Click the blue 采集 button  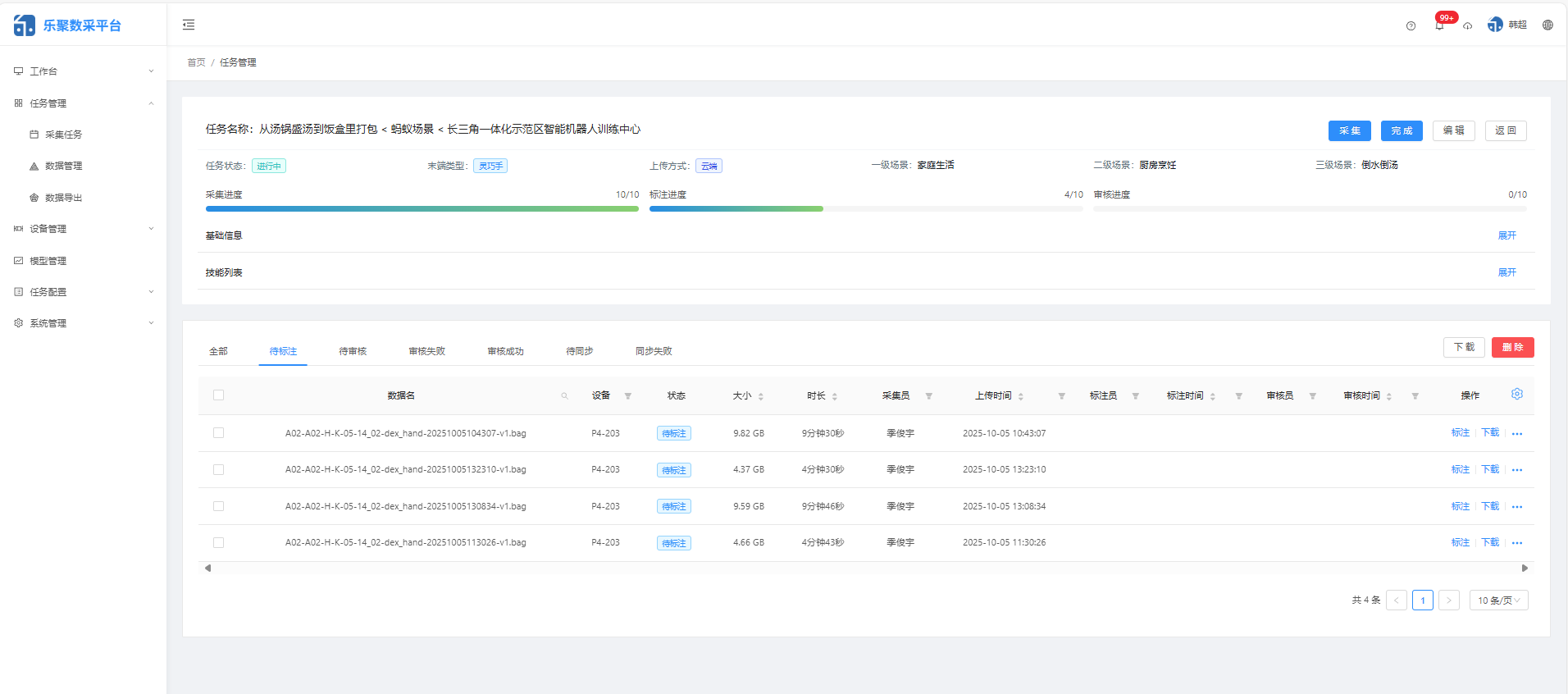pos(1349,130)
